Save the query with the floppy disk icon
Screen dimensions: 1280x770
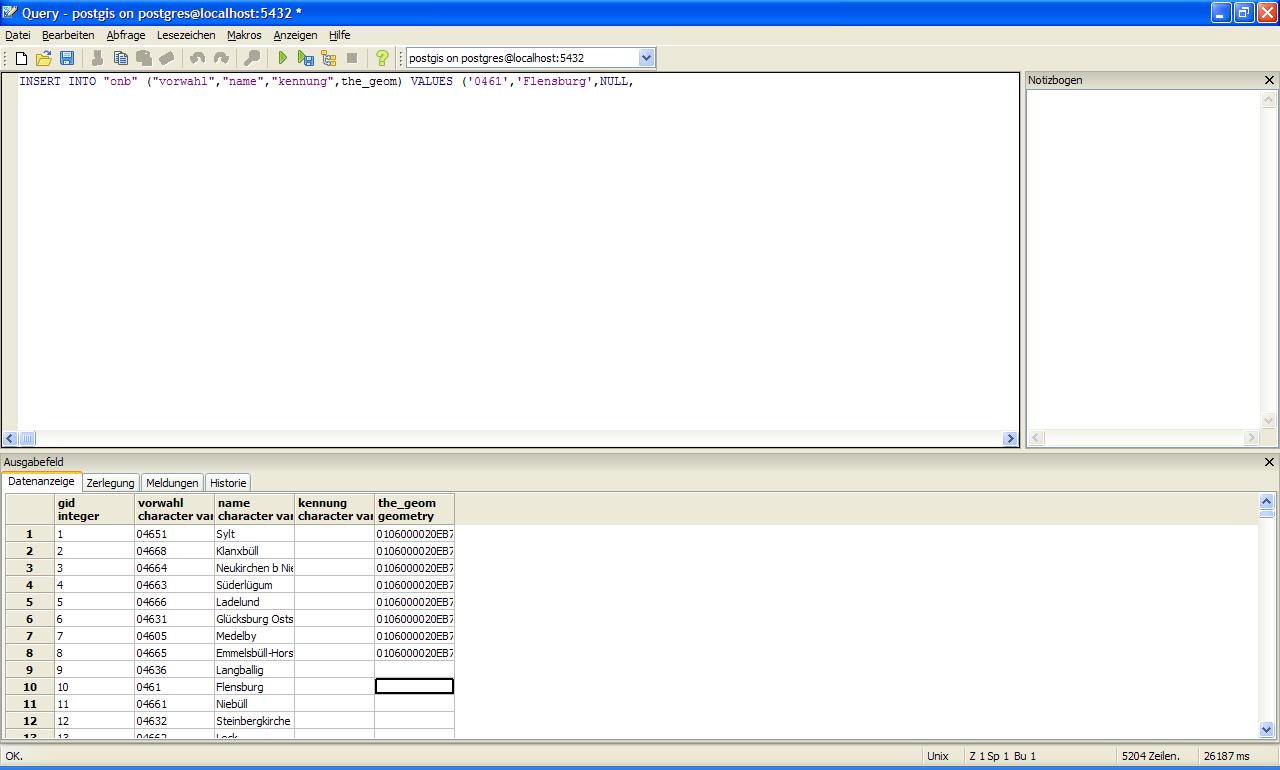click(66, 58)
